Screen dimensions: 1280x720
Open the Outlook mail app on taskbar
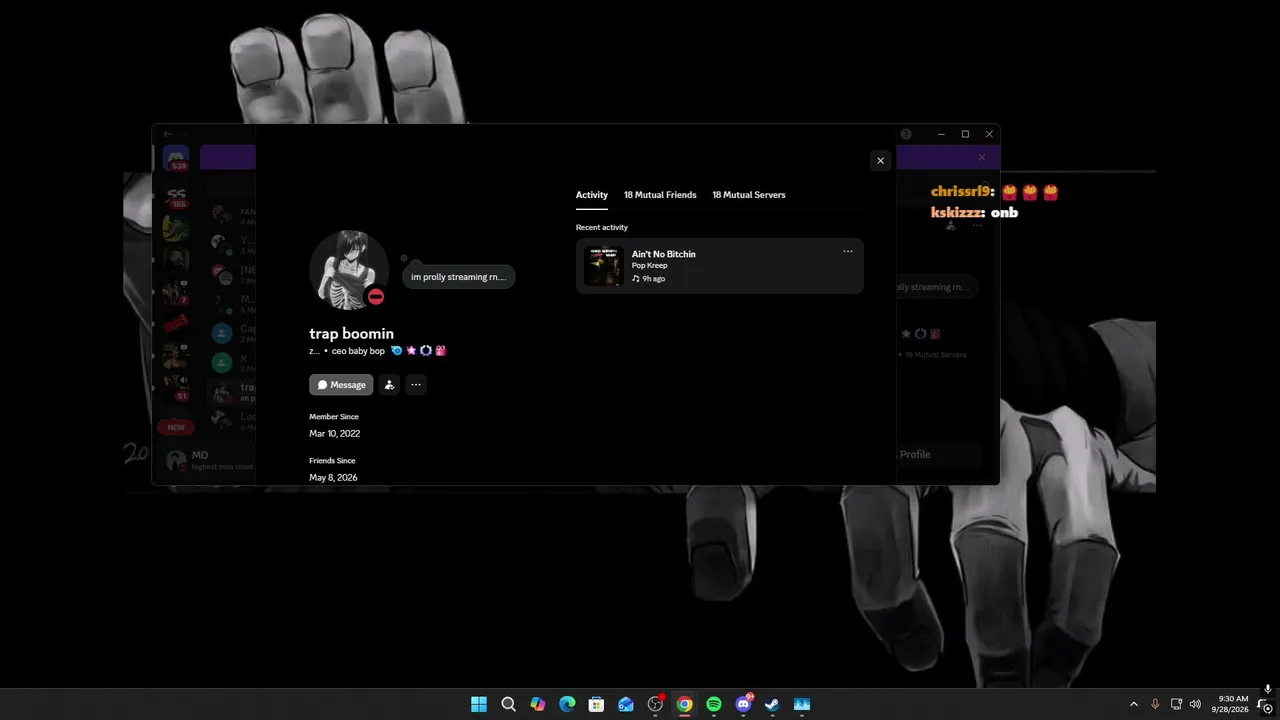626,704
